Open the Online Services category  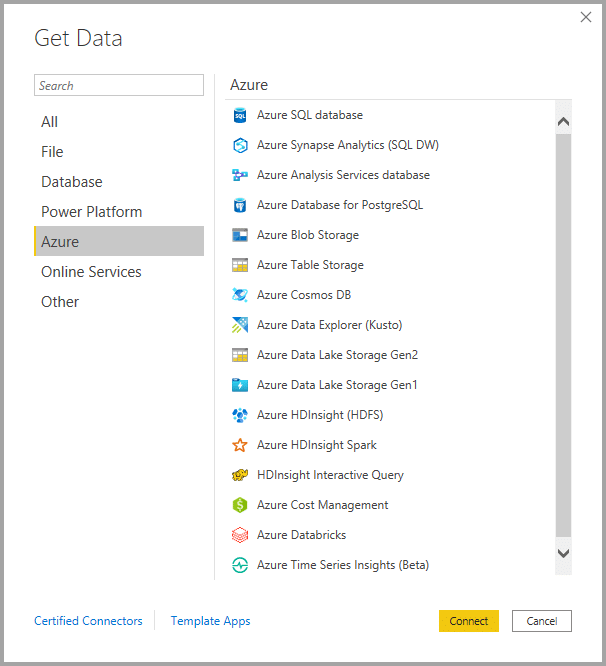[x=91, y=272]
